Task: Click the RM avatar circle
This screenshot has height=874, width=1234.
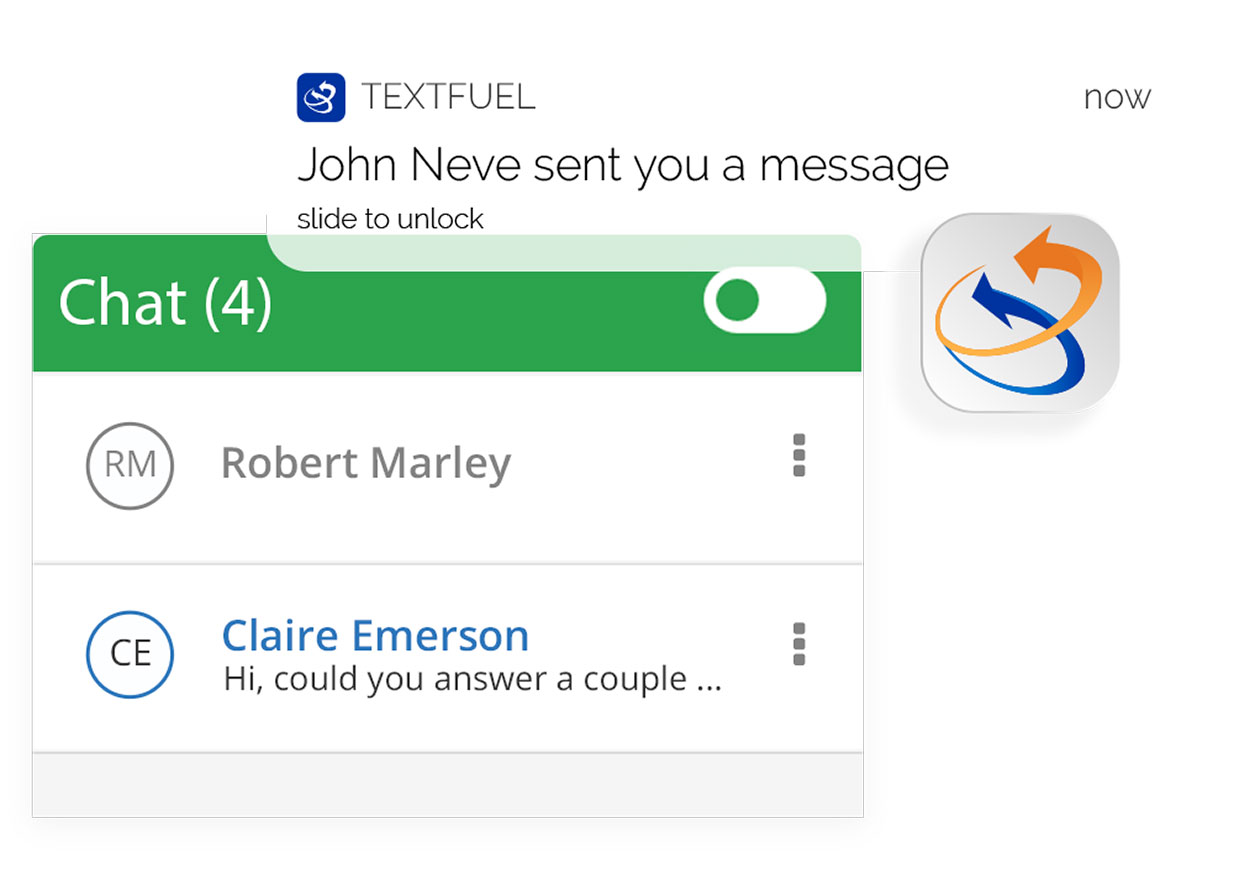Action: 130,465
